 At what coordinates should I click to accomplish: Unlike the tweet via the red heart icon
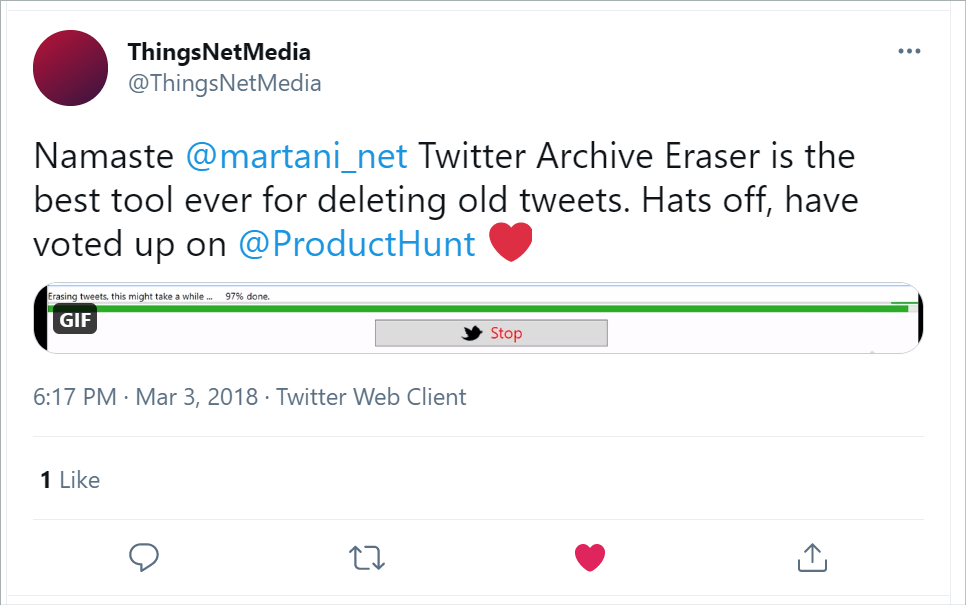pos(590,557)
